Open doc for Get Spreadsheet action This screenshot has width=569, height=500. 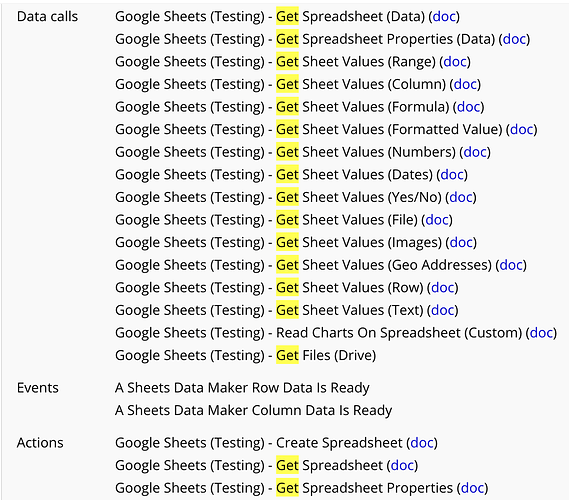tap(402, 465)
